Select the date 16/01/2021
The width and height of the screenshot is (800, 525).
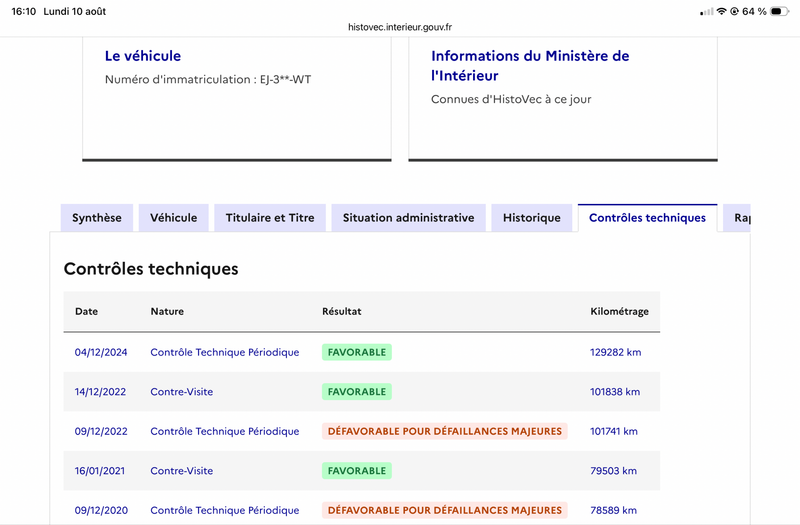[99, 471]
